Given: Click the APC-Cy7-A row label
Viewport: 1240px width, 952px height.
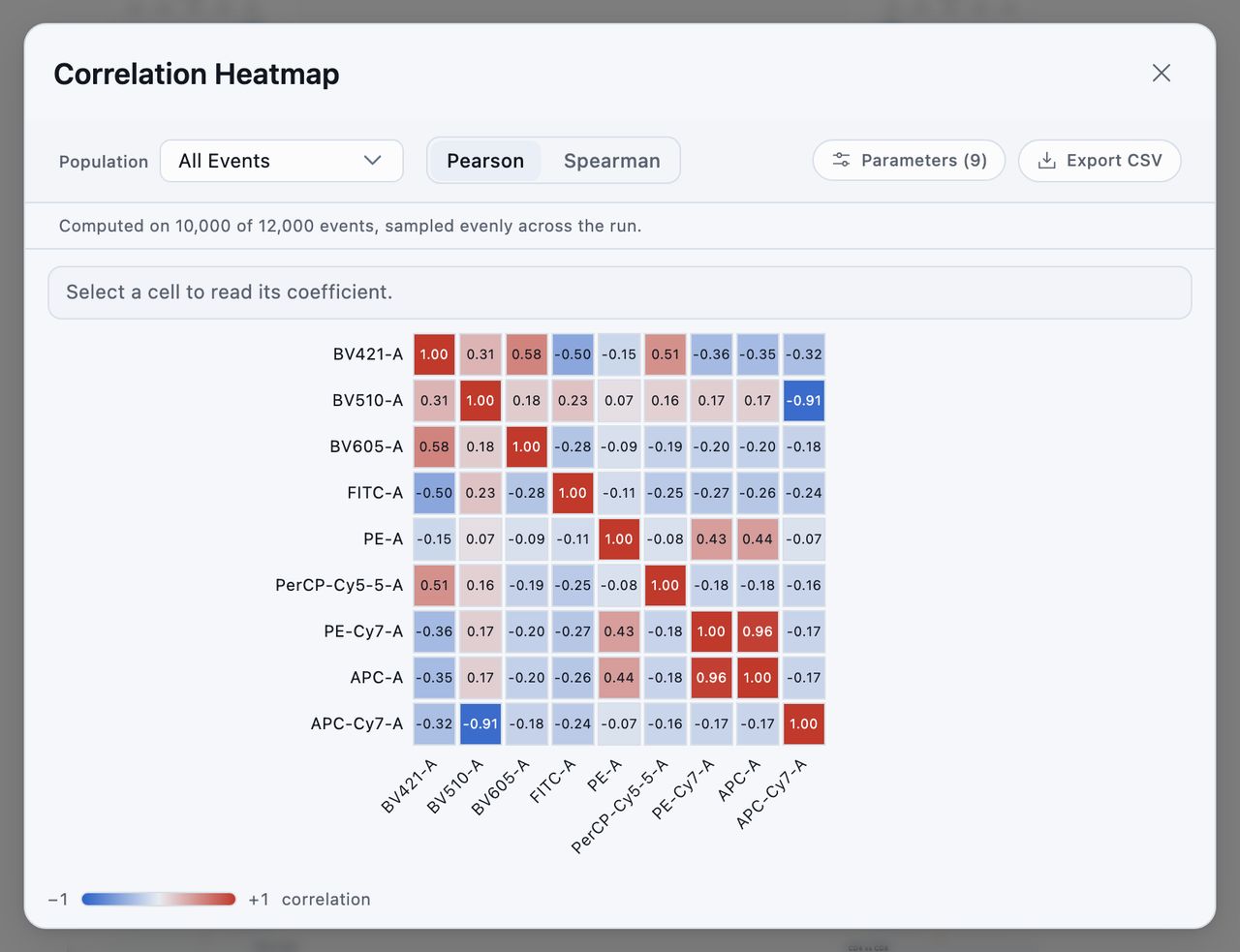Looking at the screenshot, I should pyautogui.click(x=356, y=723).
